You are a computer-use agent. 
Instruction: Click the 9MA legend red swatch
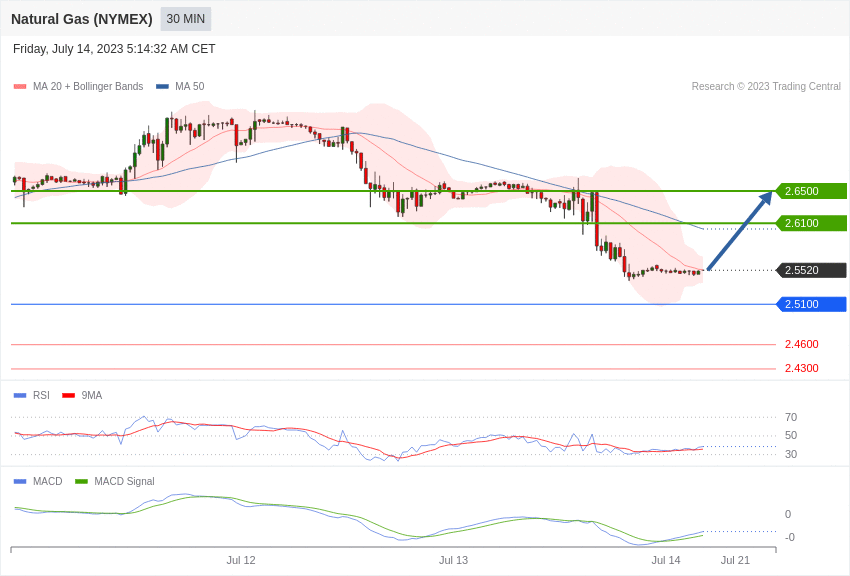[68, 396]
